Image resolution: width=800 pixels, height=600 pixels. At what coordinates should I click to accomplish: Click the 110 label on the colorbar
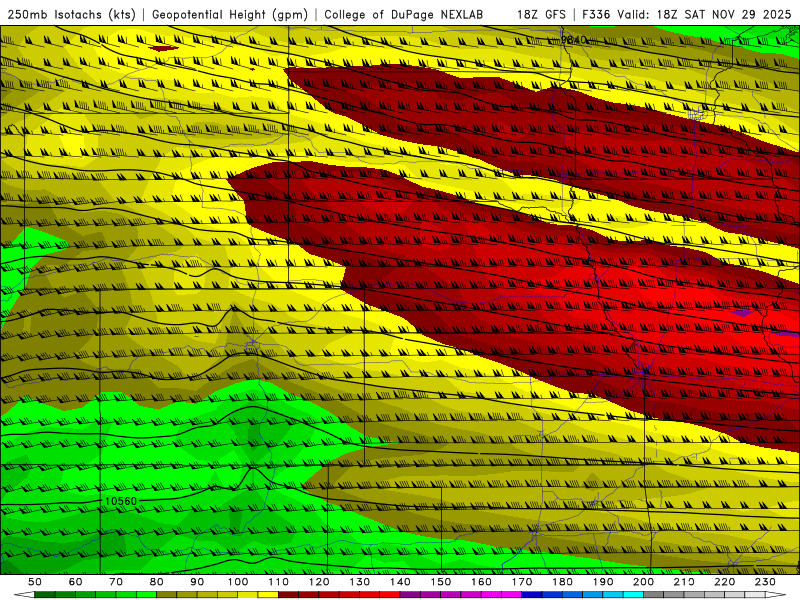(279, 582)
